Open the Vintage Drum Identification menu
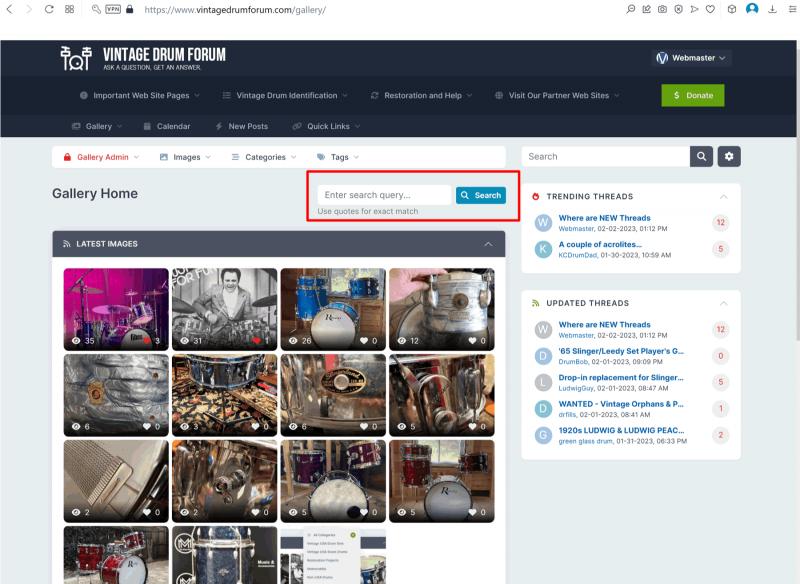 click(285, 96)
